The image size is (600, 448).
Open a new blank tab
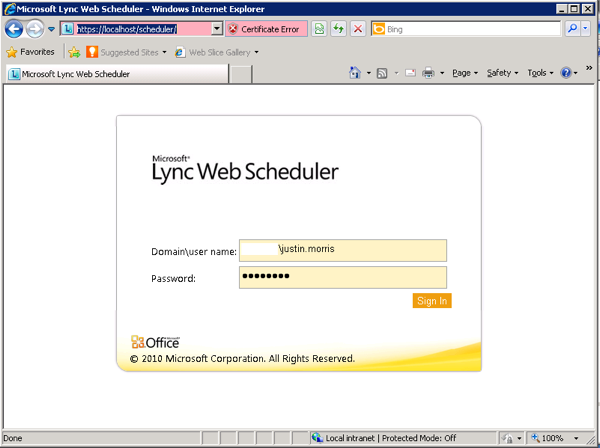click(x=241, y=74)
